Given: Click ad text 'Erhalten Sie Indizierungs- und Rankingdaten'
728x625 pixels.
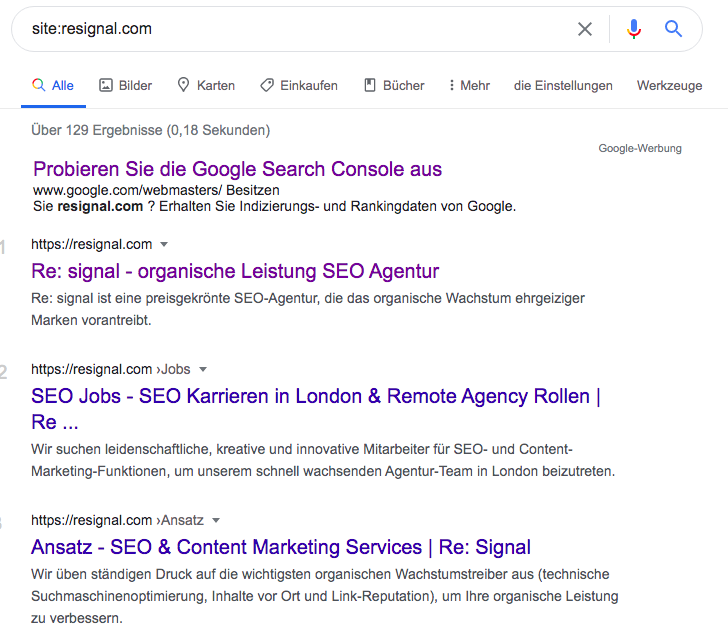Looking at the screenshot, I should pyautogui.click(x=338, y=206).
